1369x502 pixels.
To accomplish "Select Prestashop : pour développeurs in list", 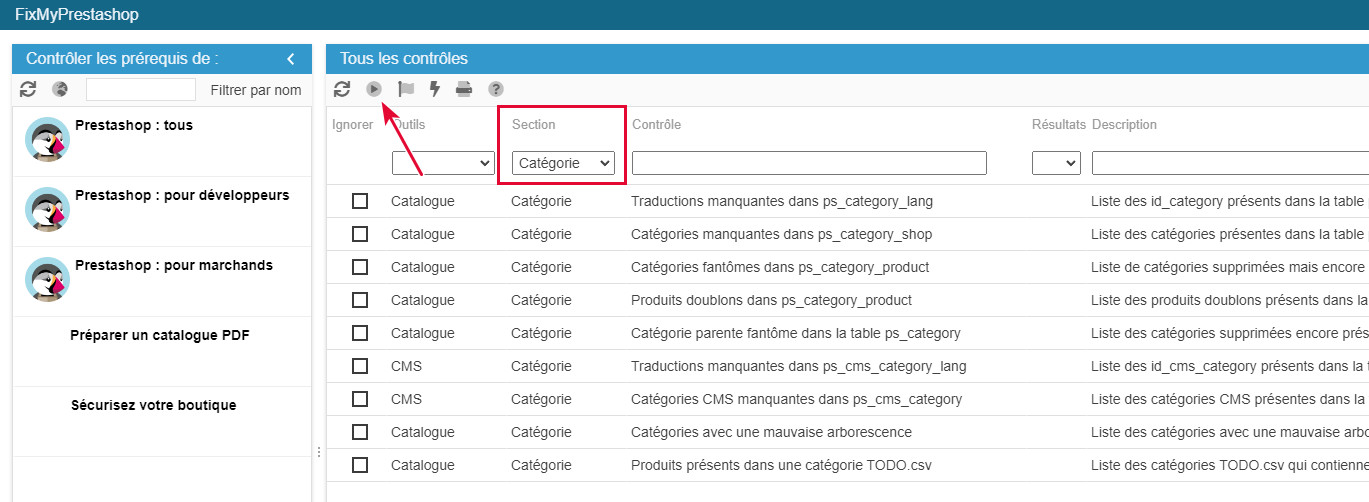I will [x=181, y=196].
